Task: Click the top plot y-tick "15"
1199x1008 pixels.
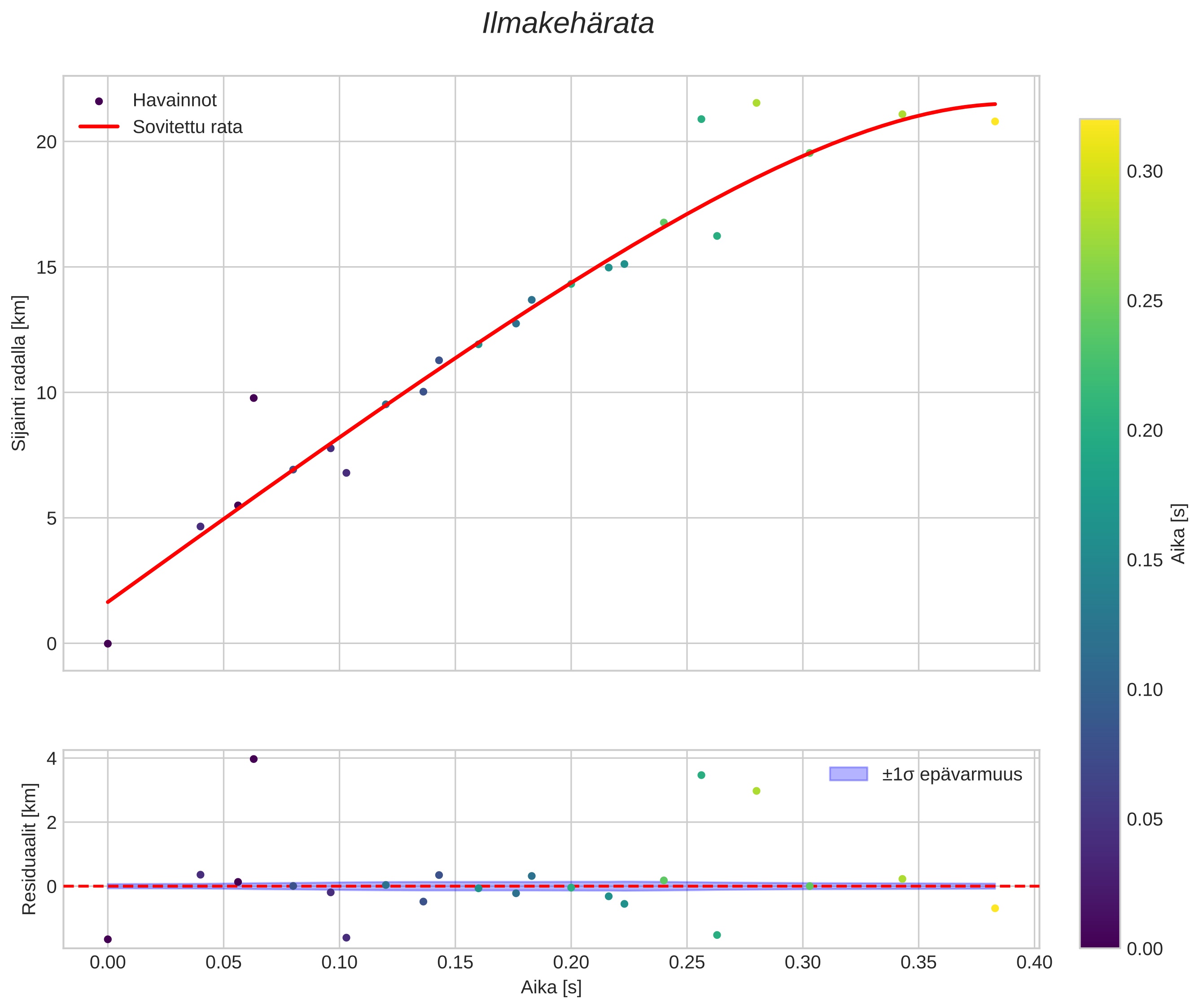Action: tap(47, 267)
